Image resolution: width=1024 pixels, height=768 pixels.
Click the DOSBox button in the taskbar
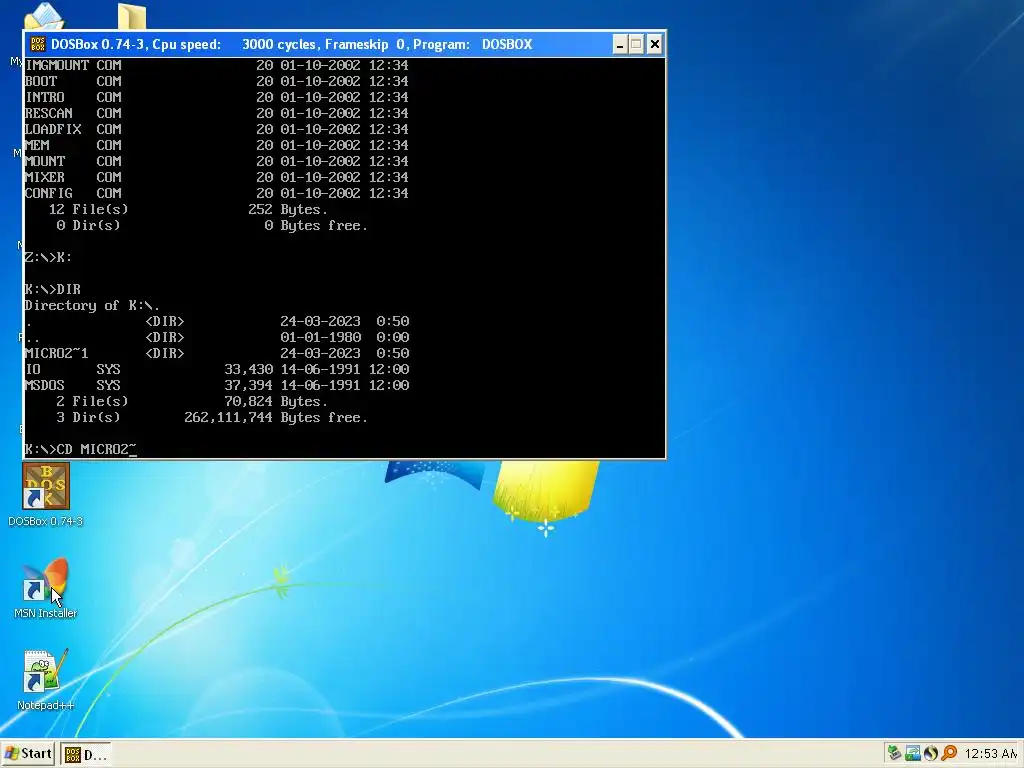86,754
